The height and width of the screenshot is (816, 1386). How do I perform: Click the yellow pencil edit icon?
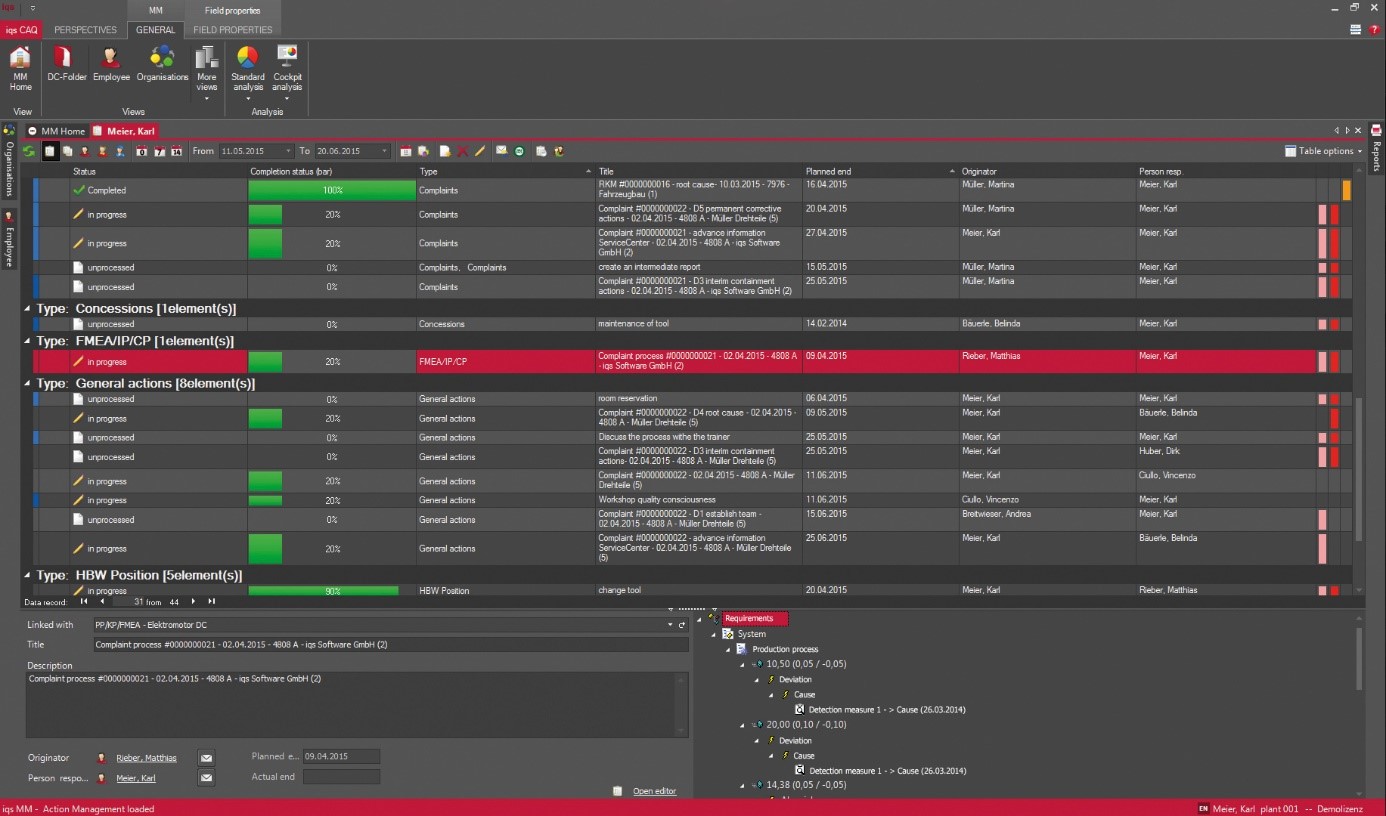pyautogui.click(x=479, y=151)
